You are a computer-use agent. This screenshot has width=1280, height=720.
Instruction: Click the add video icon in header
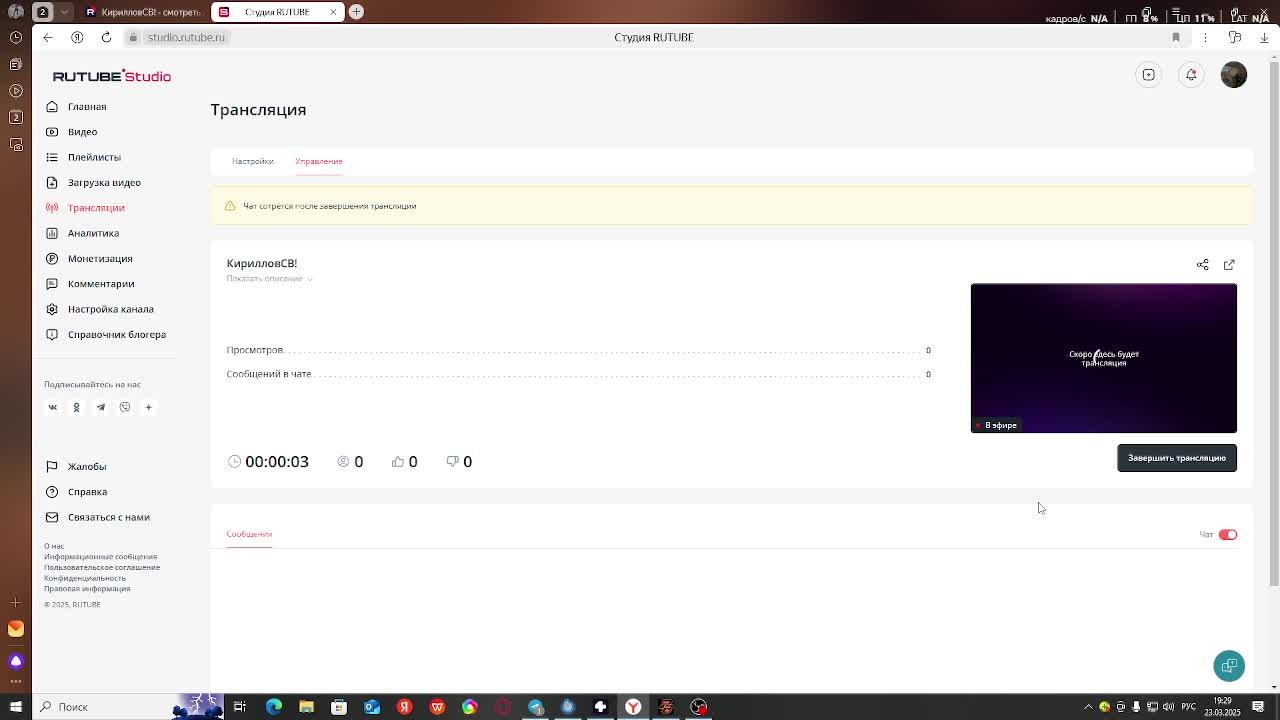1149,75
